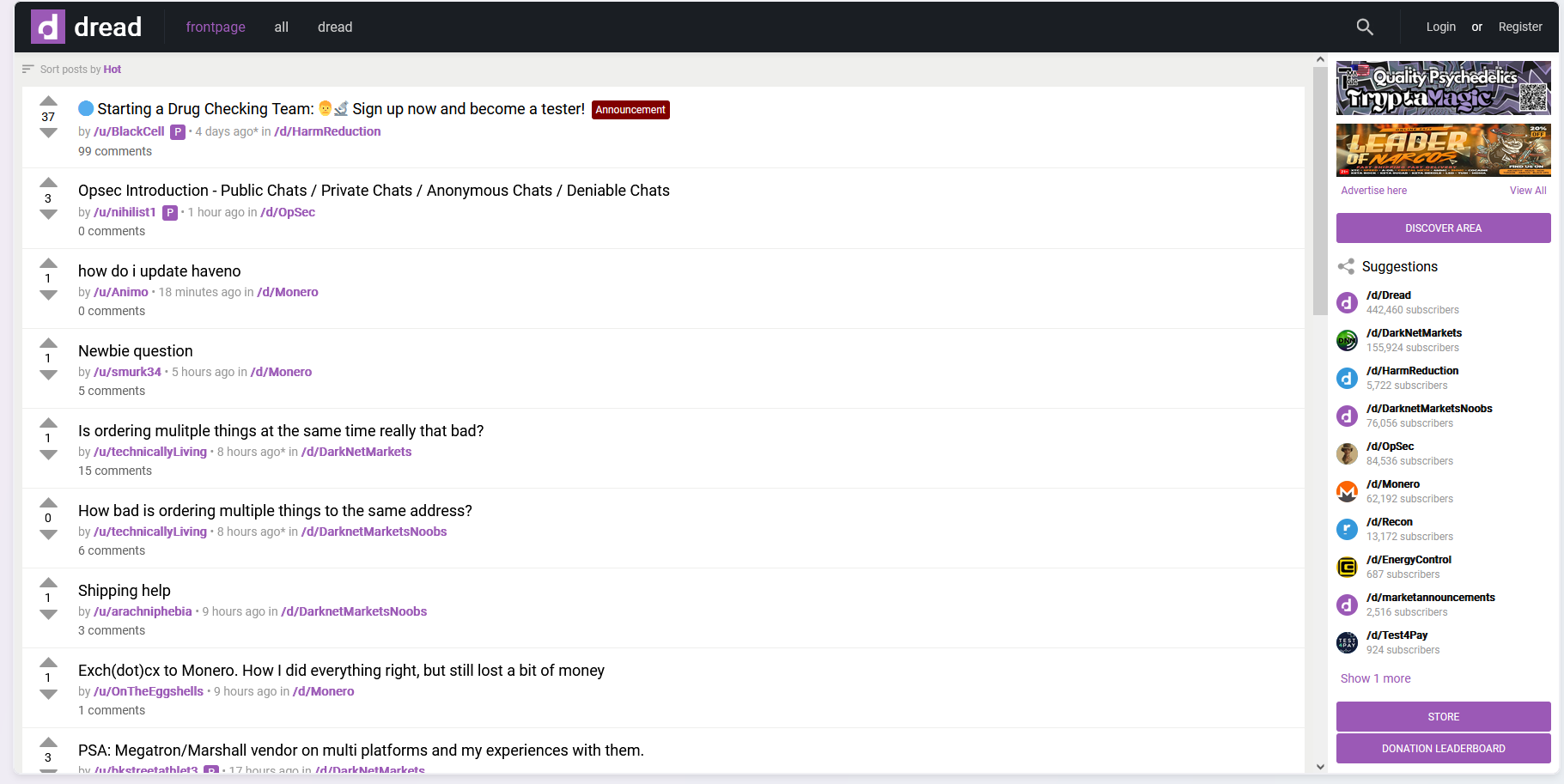Click the premium badge next to BlackCell
Screen dimensions: 1564x784
(x=178, y=132)
